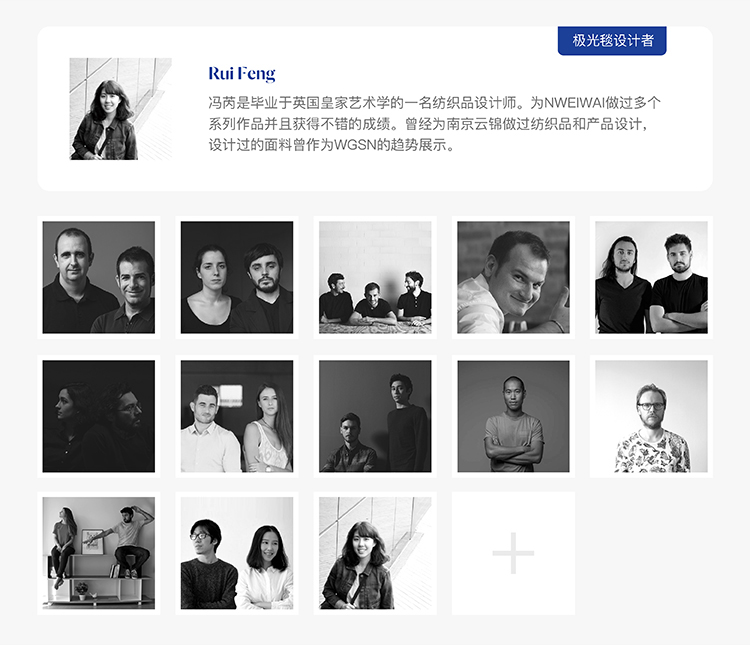Select the woman and bearded man portrait thumbnail
The width and height of the screenshot is (750, 645).
pos(237,277)
